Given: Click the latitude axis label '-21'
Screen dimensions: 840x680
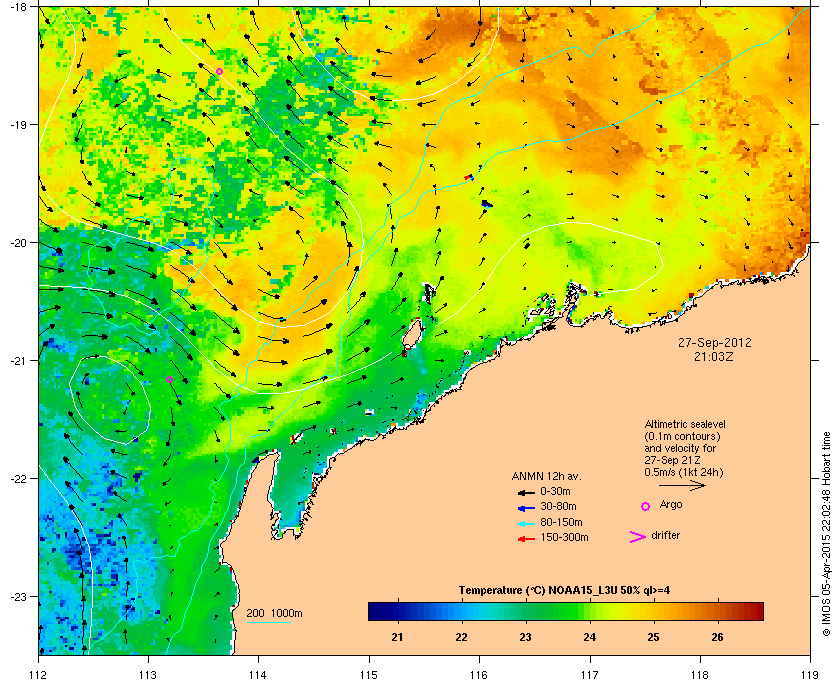Looking at the screenshot, I should point(18,360).
